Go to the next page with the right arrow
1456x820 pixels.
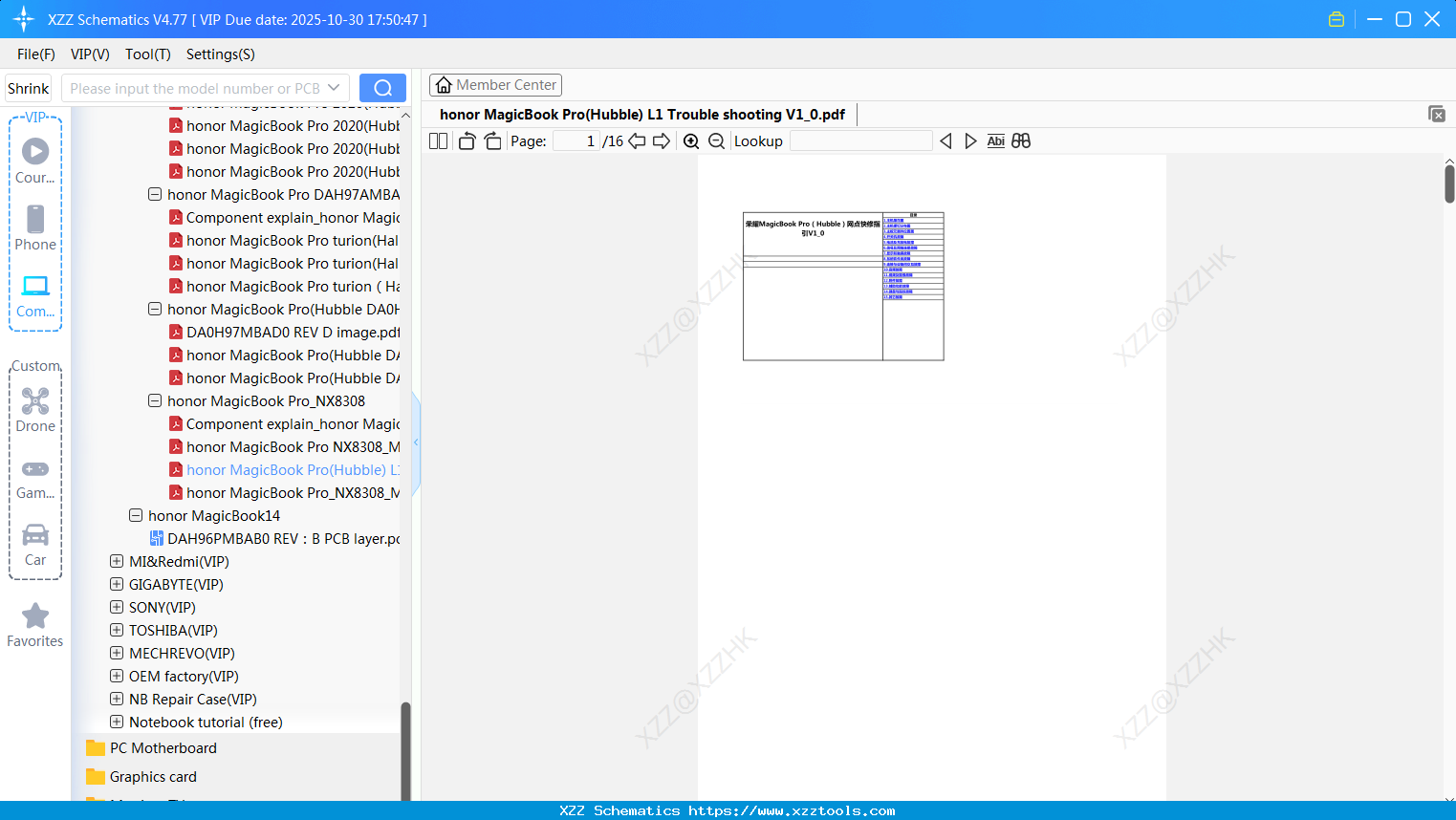pyautogui.click(x=662, y=141)
